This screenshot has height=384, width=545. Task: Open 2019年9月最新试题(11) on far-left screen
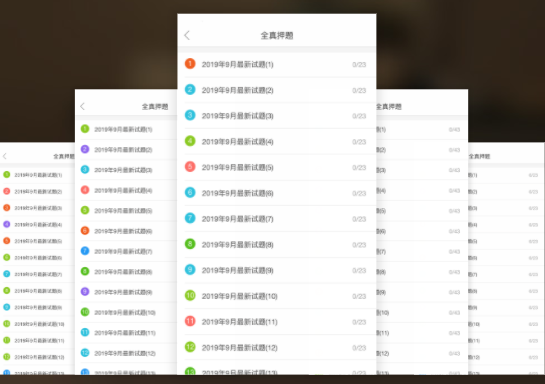click(x=38, y=340)
